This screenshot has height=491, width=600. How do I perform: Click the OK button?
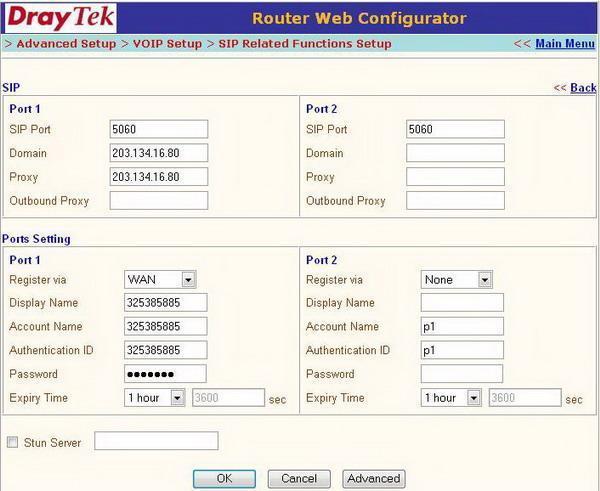[x=224, y=479]
